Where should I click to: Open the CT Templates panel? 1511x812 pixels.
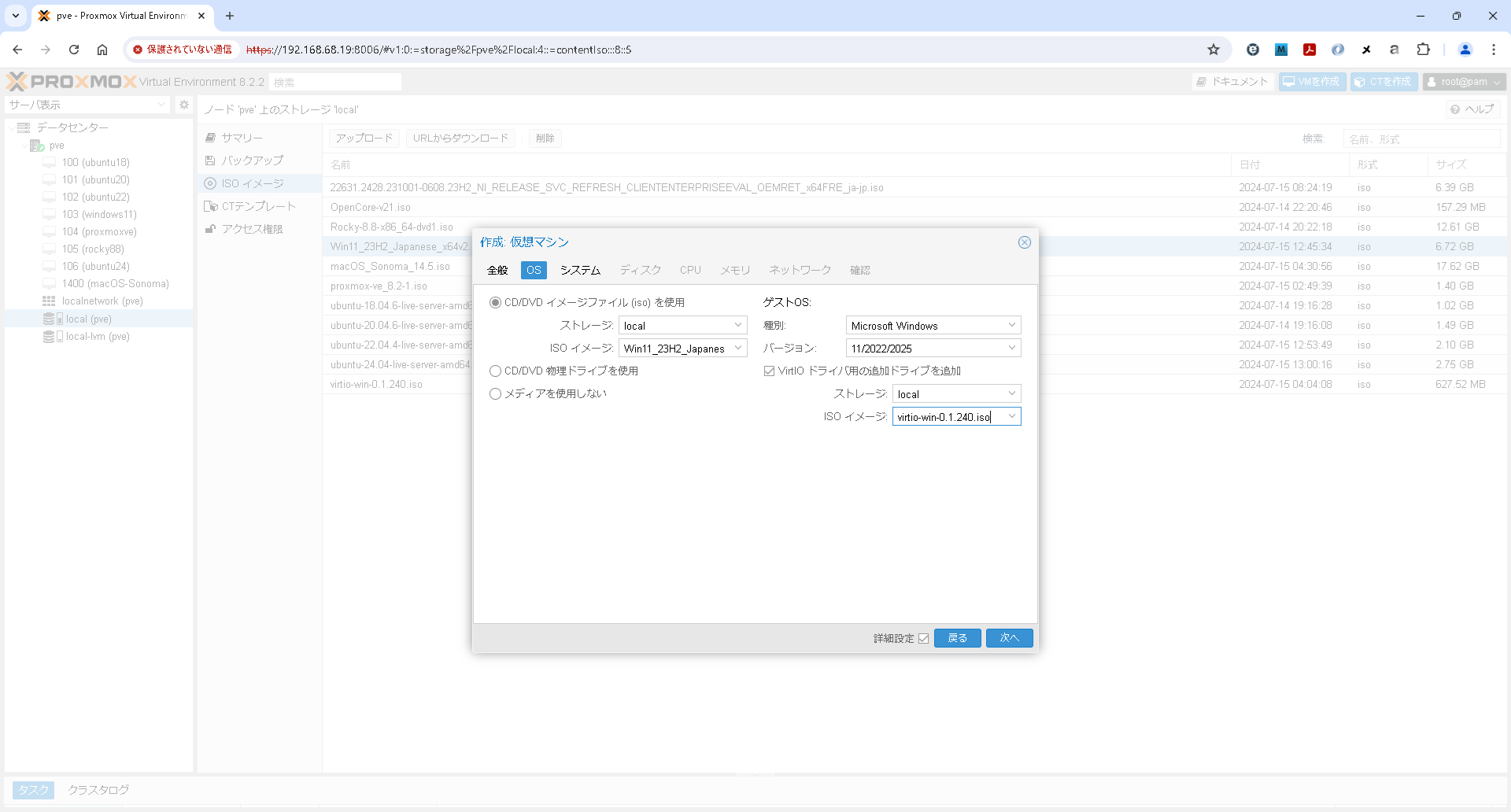[259, 206]
